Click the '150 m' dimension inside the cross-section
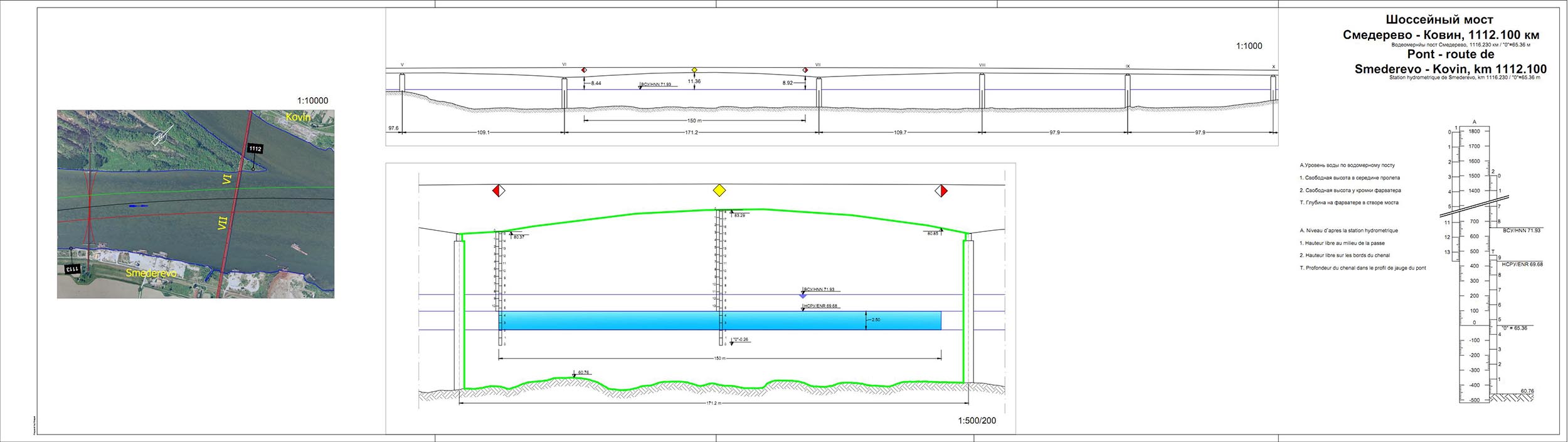The width and height of the screenshot is (1568, 442). pyautogui.click(x=720, y=359)
